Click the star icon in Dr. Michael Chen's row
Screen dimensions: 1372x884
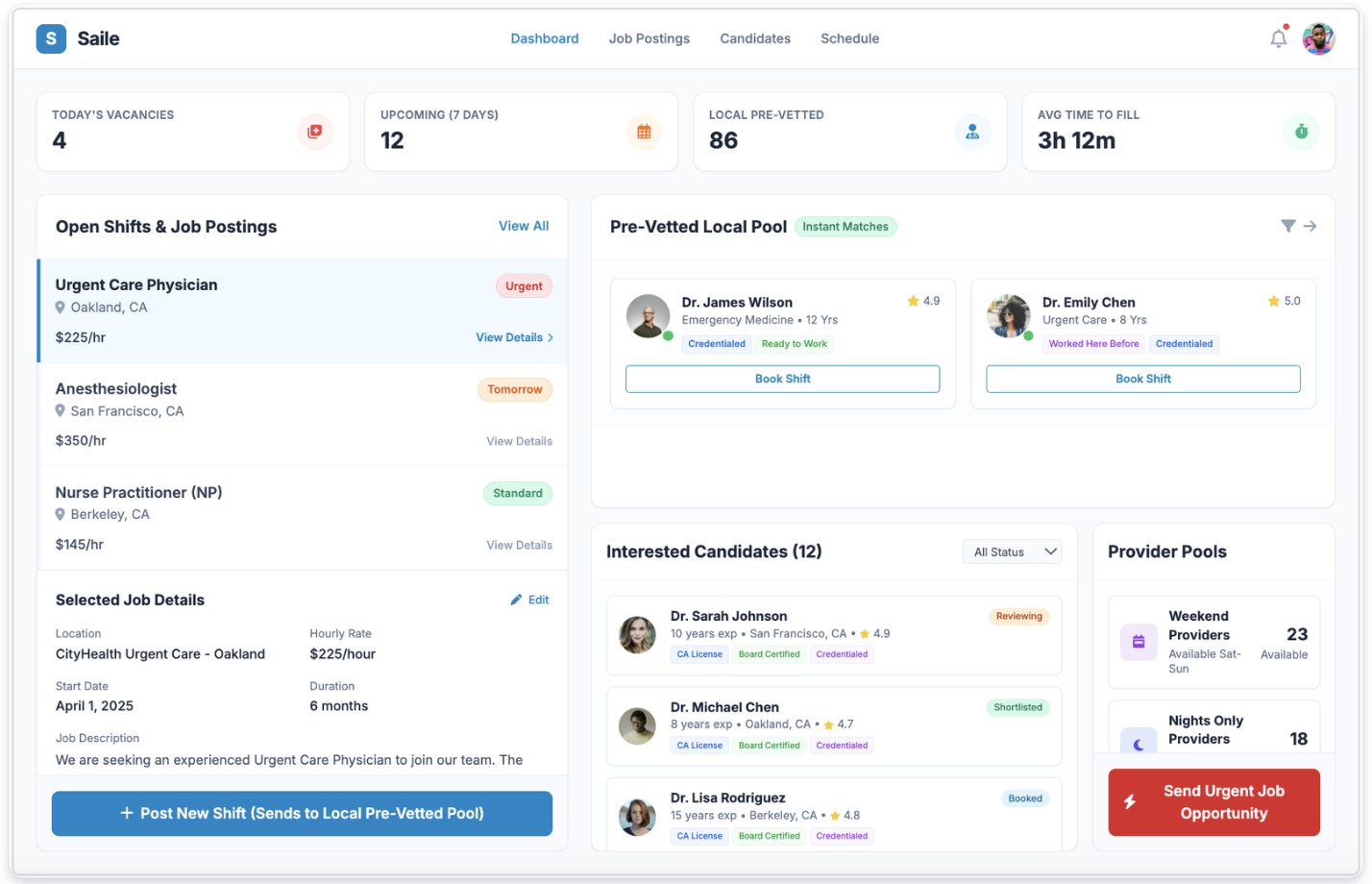pos(828,725)
